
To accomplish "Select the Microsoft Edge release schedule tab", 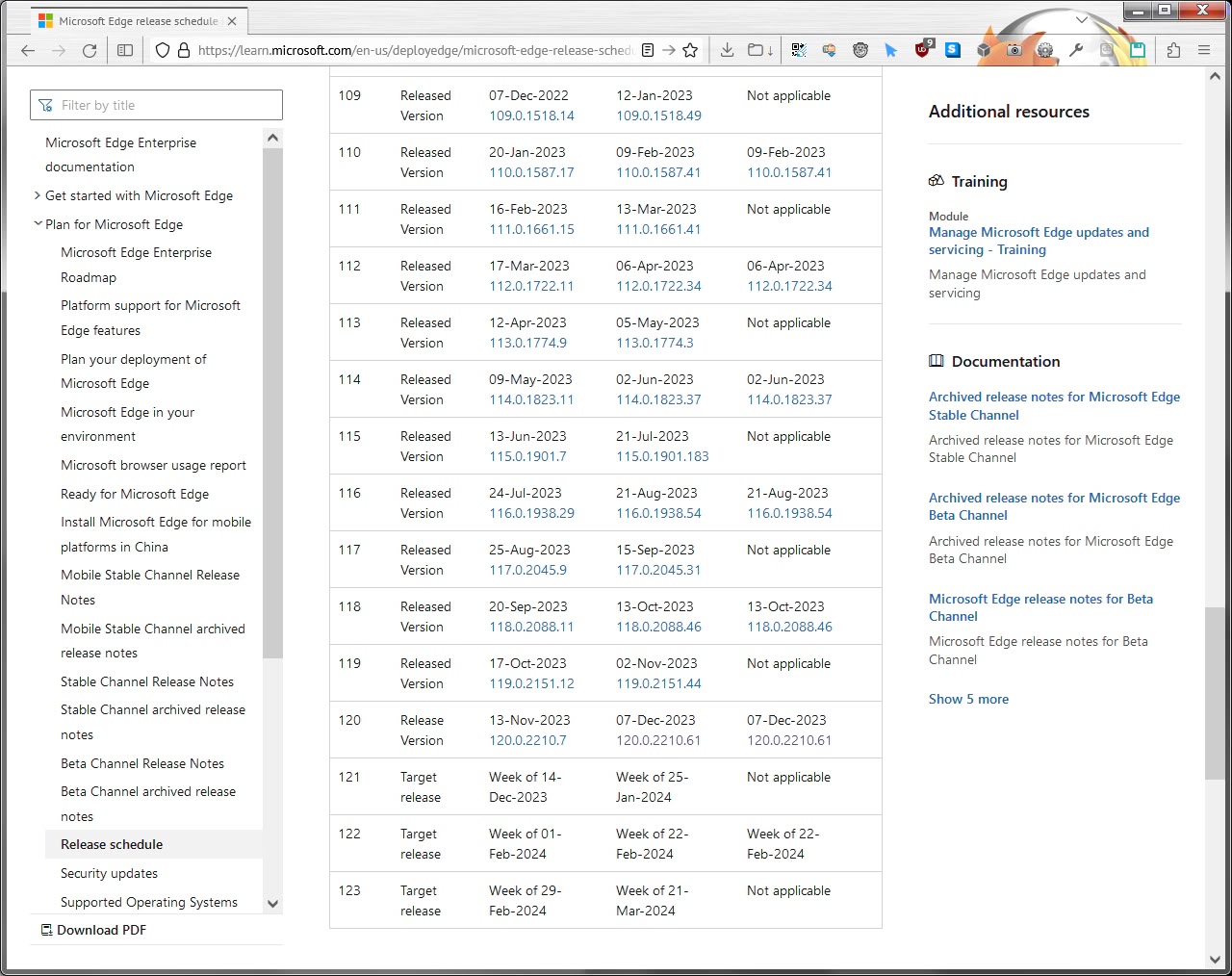I will (140, 20).
